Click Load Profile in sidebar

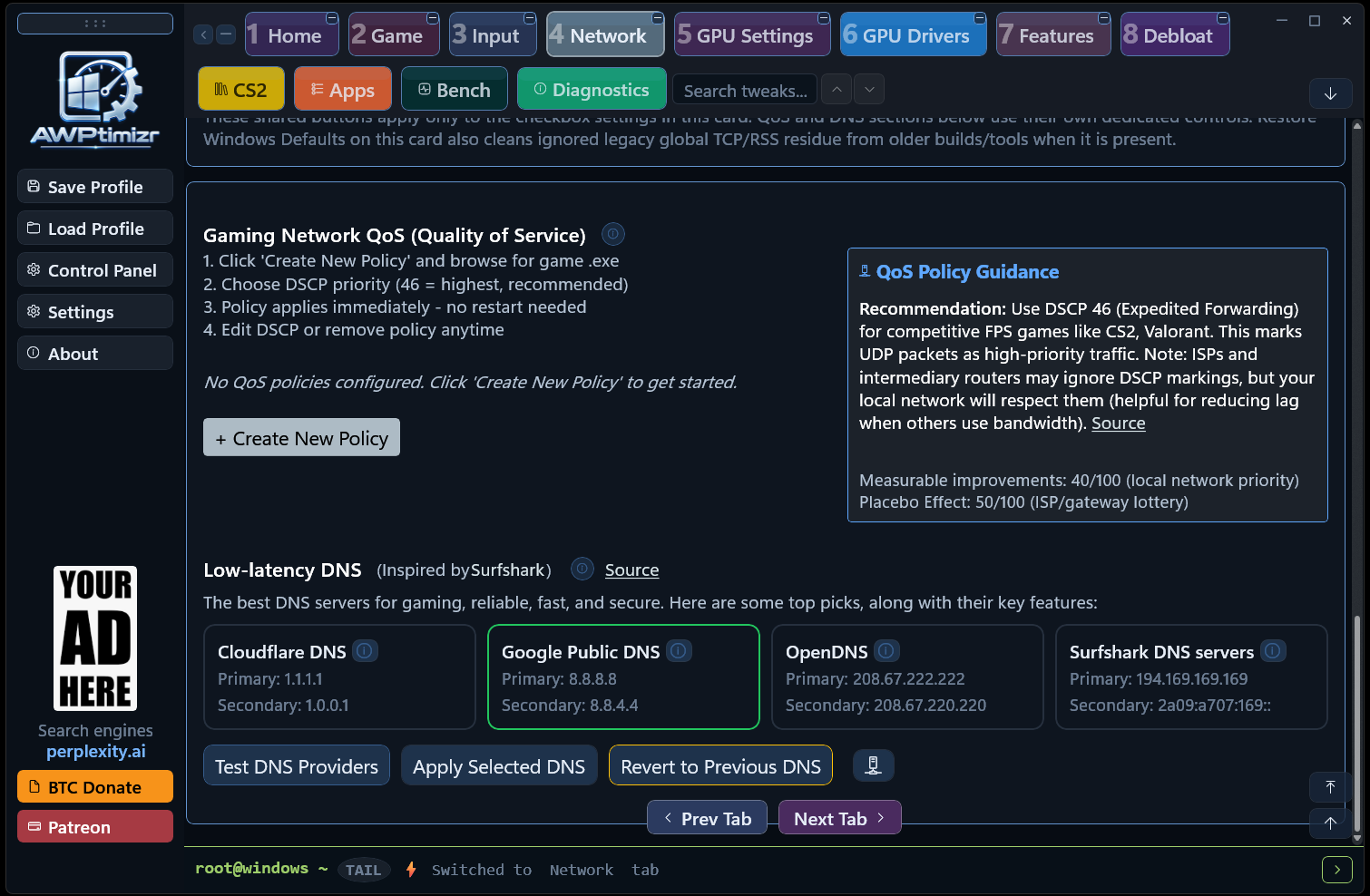pyautogui.click(x=95, y=228)
